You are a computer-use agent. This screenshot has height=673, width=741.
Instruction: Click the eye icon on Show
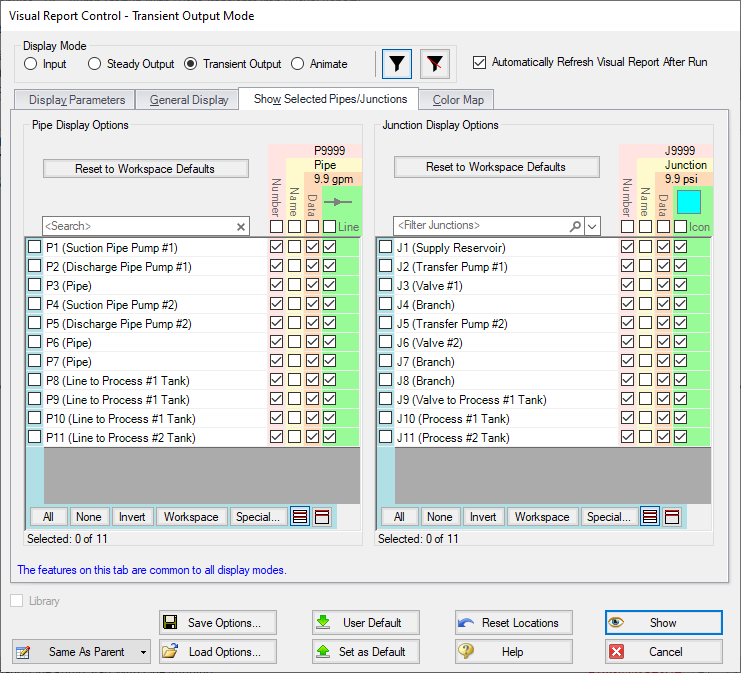(616, 622)
